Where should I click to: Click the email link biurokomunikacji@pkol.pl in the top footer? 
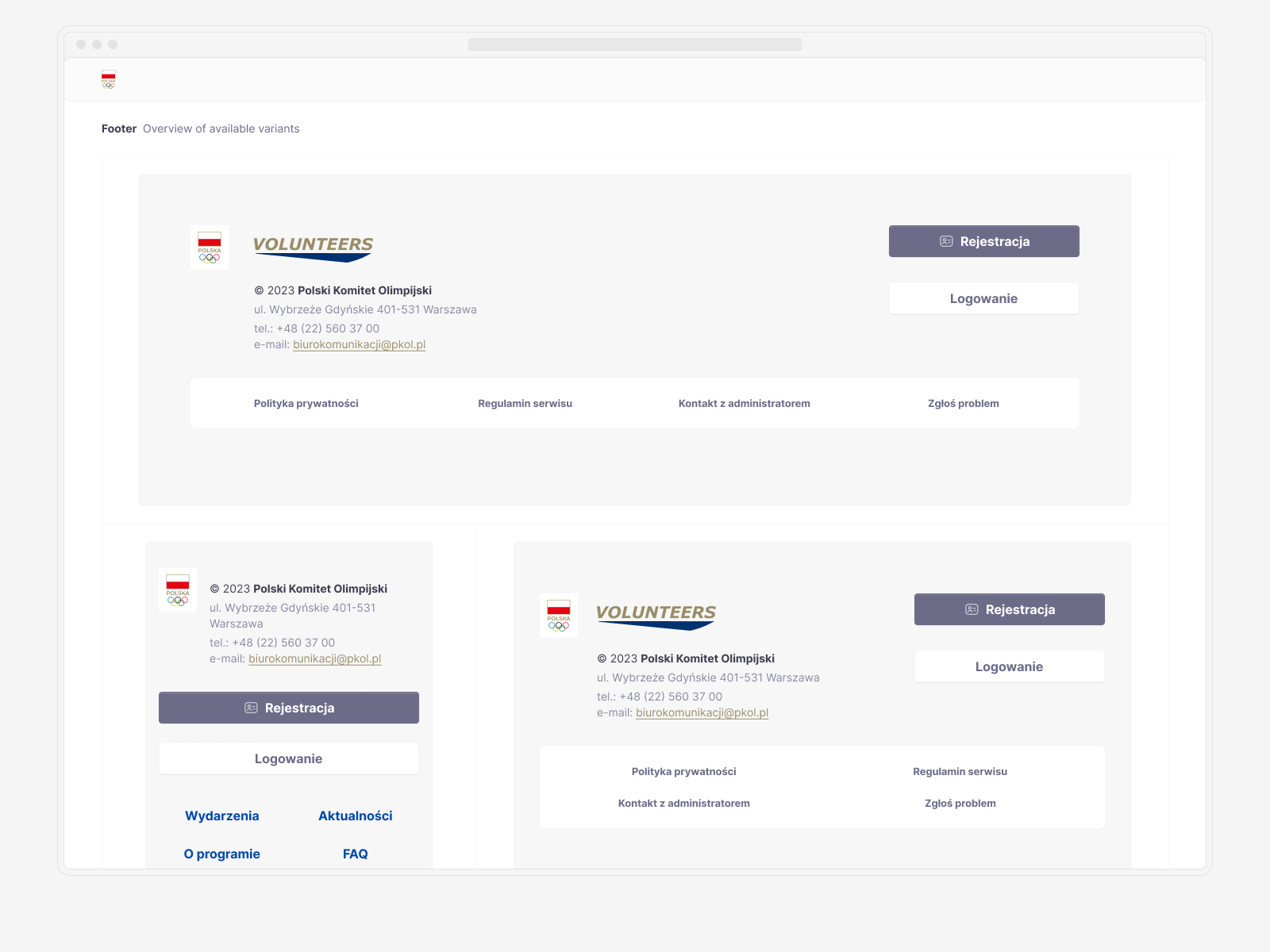tap(360, 344)
